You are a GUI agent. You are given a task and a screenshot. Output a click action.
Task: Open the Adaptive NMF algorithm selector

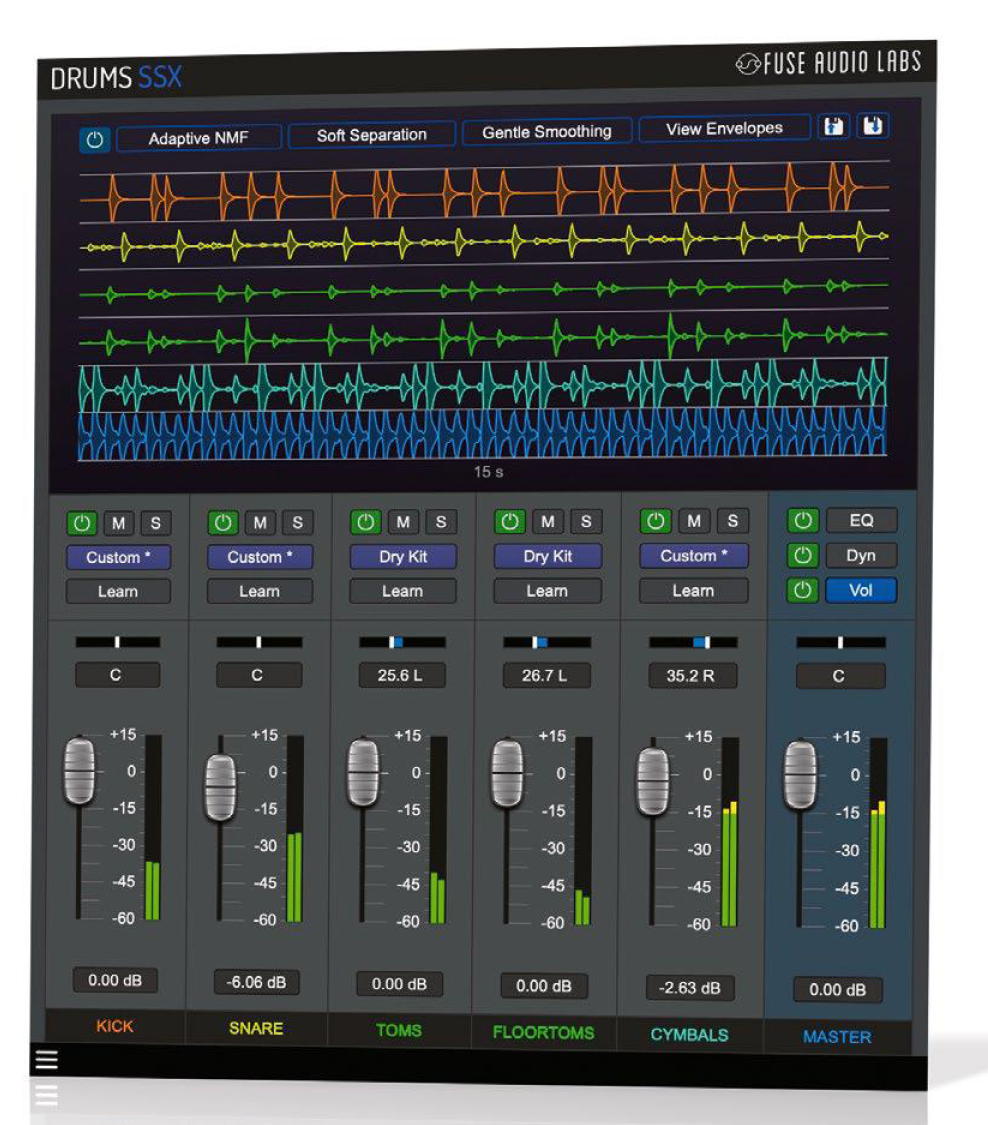(199, 138)
